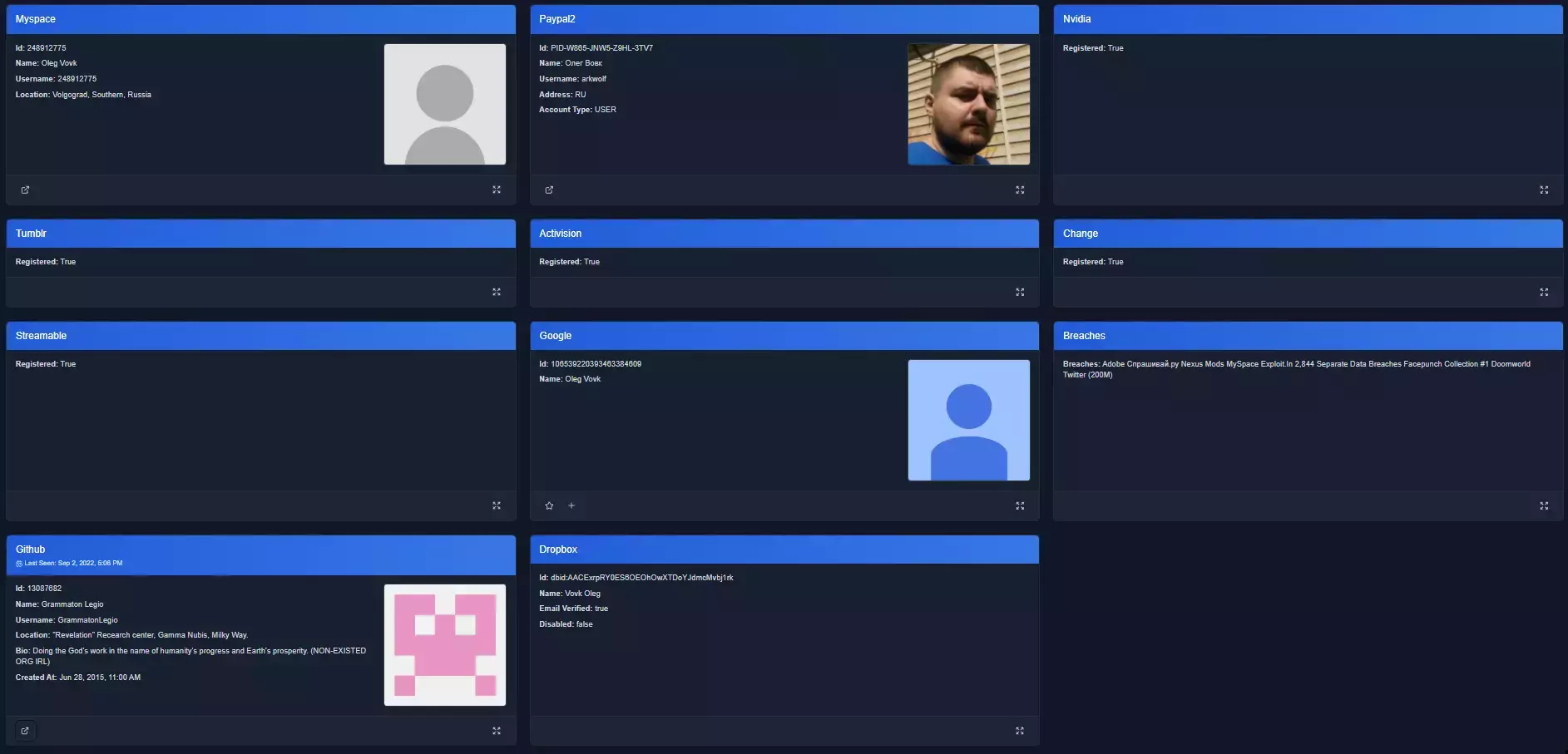Select Myspace name Oleg Vovk

(x=46, y=63)
